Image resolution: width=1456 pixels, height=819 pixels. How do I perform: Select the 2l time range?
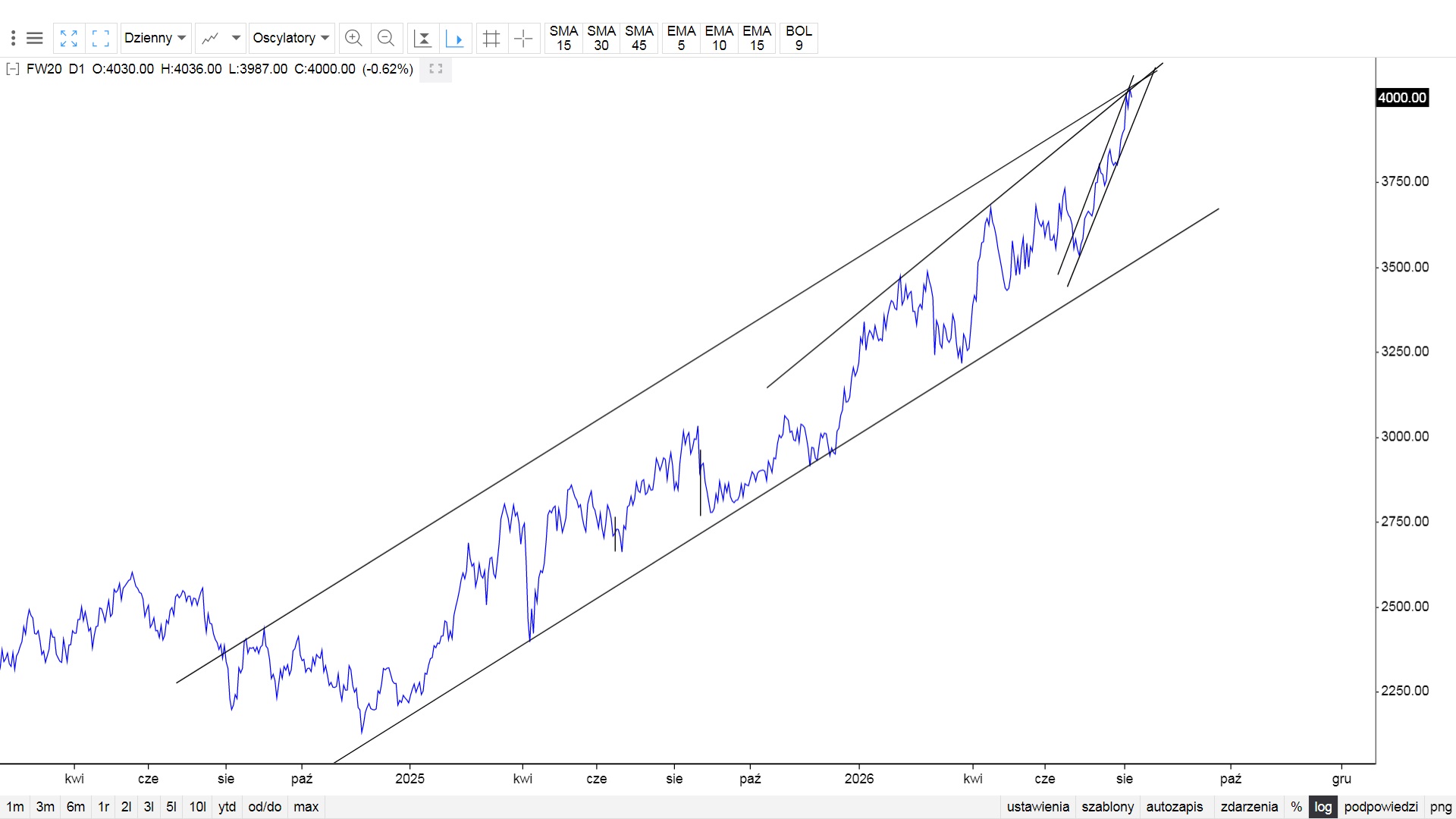coord(127,807)
